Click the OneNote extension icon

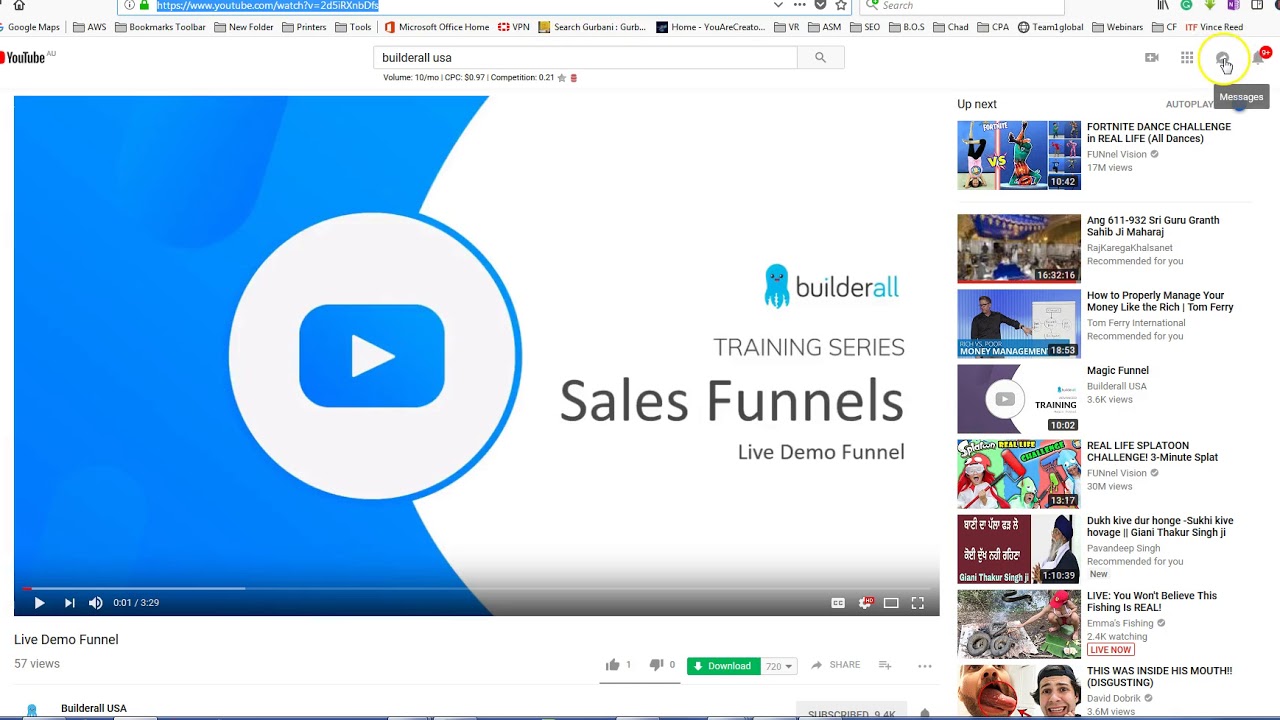(1233, 5)
